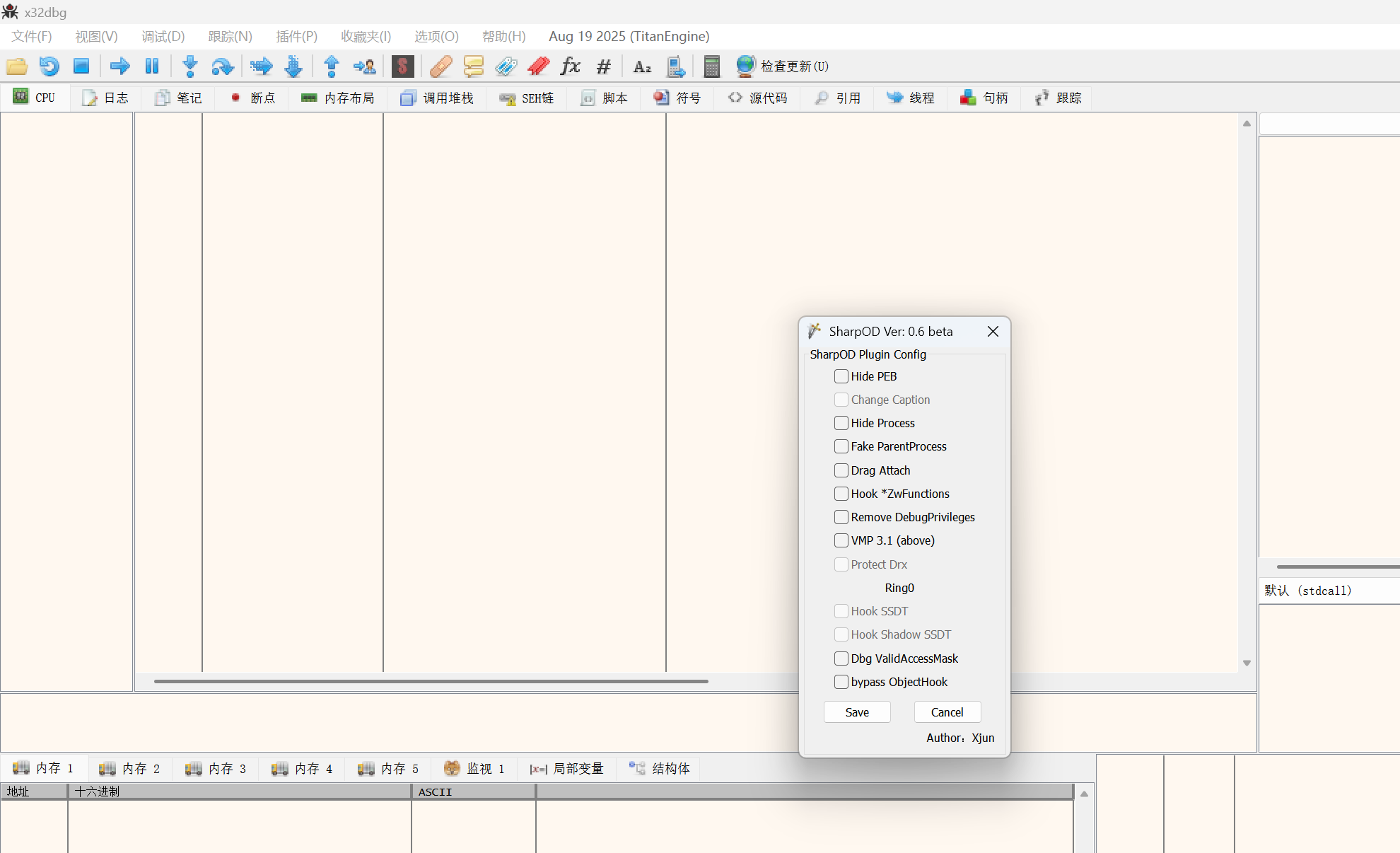1400x853 pixels.
Task: Check the Hide Process option
Action: click(x=841, y=423)
